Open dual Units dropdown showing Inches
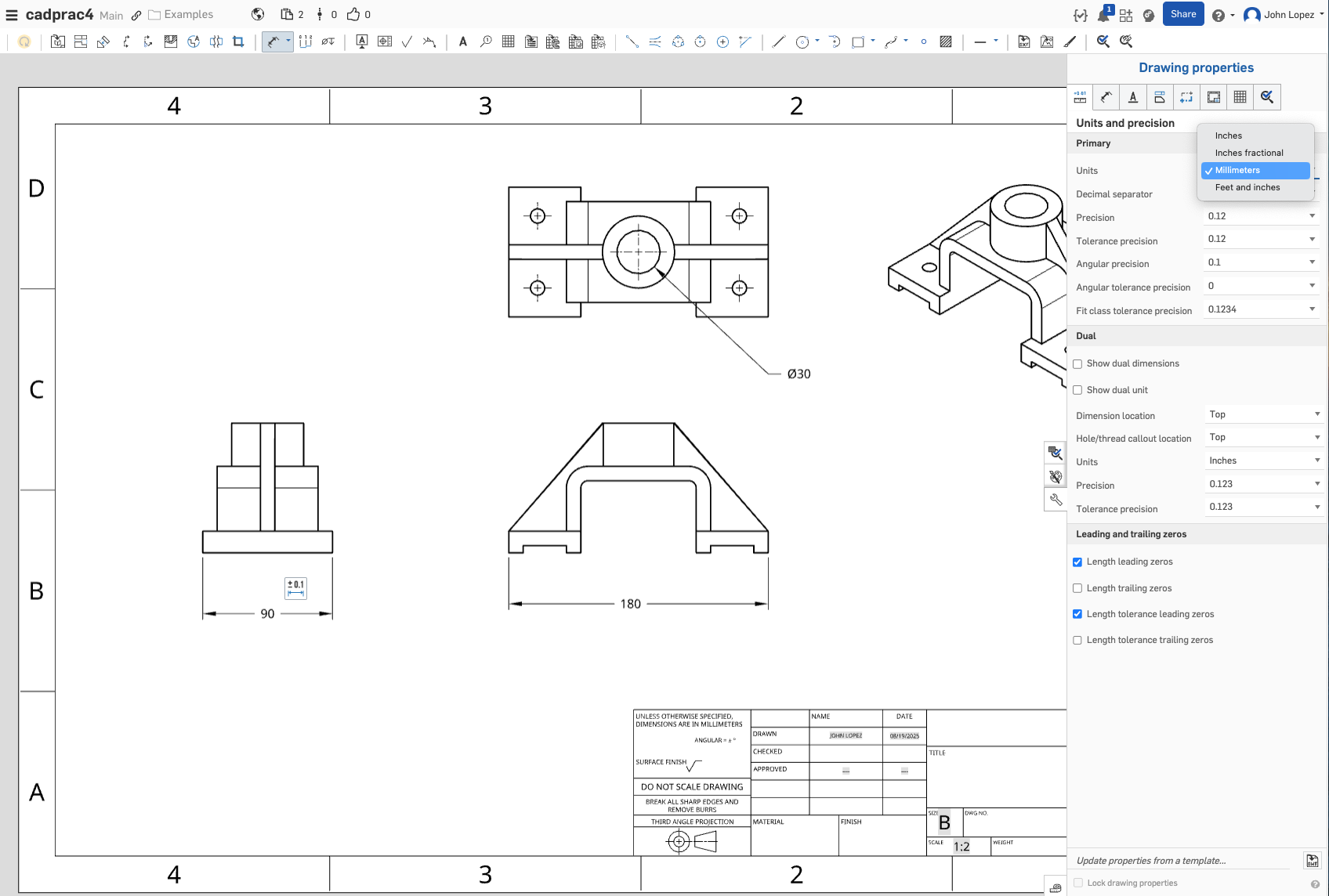 click(1263, 461)
